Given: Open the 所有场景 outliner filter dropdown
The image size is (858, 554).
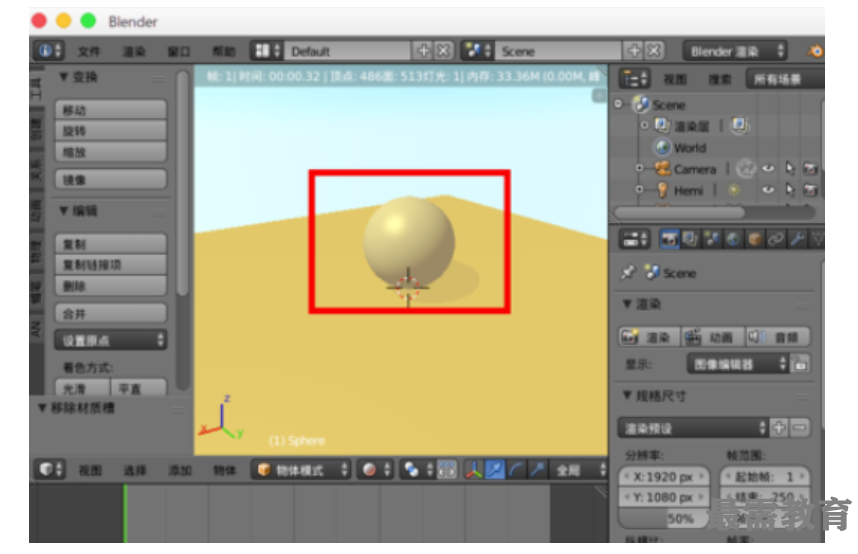Looking at the screenshot, I should coord(785,79).
